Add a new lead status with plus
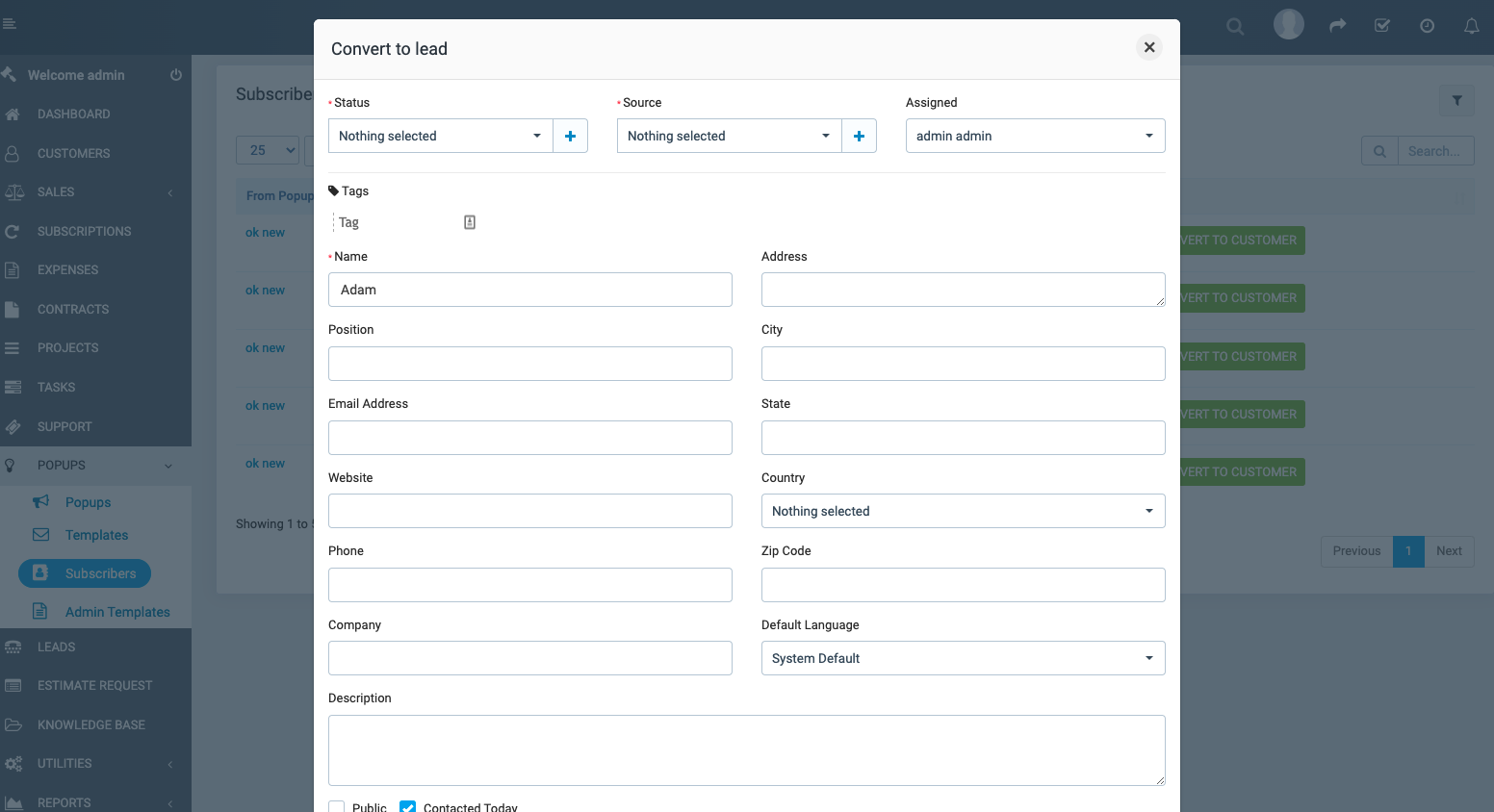 coord(570,136)
